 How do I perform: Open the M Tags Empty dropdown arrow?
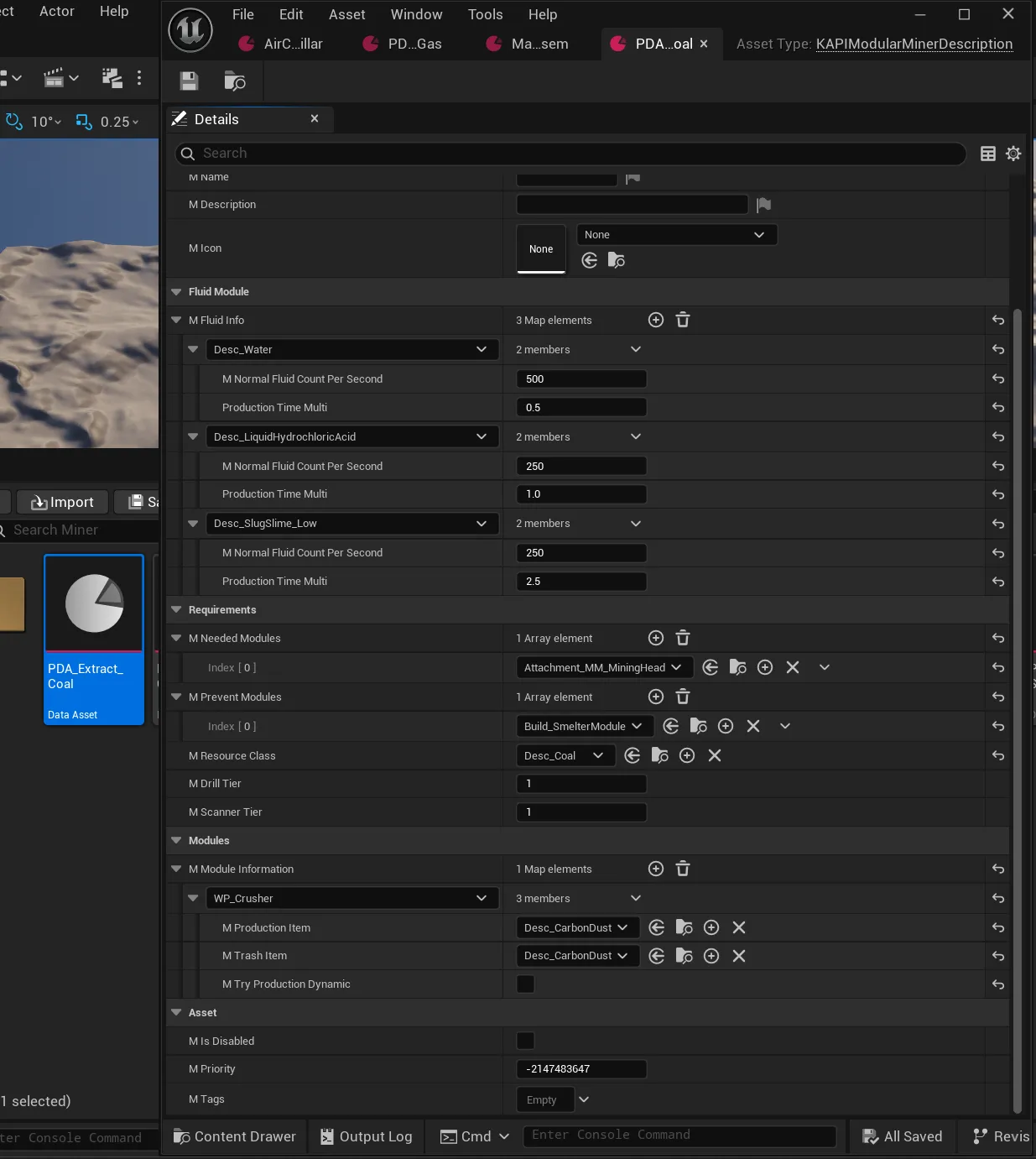[585, 1099]
